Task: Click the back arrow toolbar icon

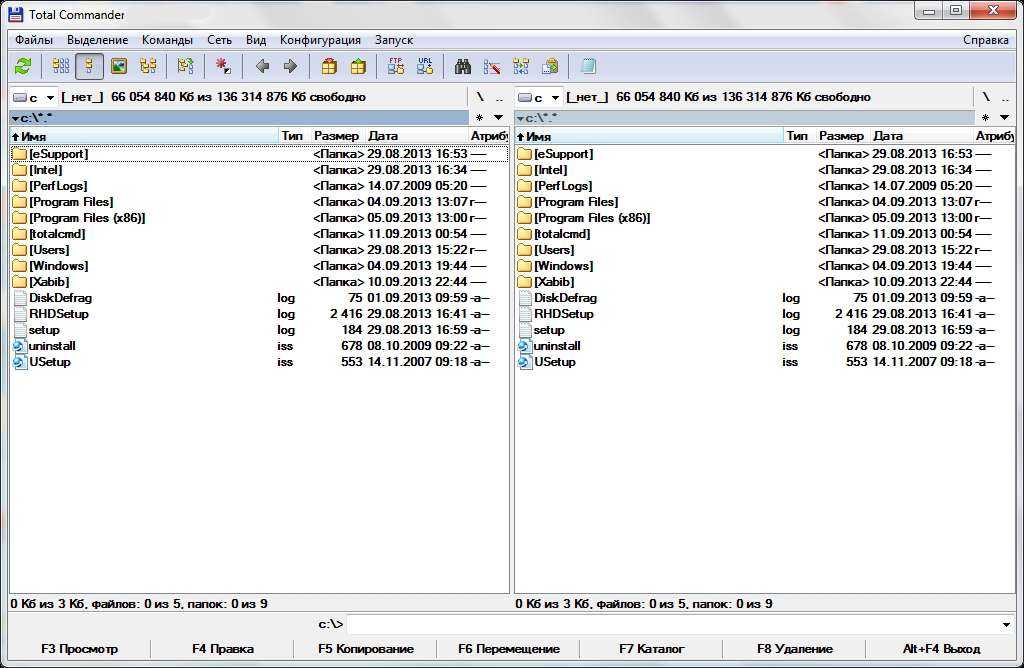Action: 262,67
